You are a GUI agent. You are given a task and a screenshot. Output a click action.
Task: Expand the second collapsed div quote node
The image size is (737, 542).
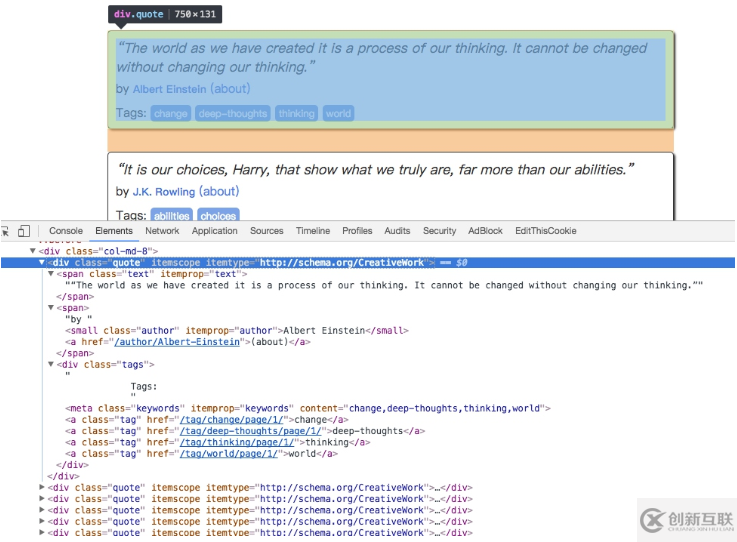pyautogui.click(x=41, y=498)
